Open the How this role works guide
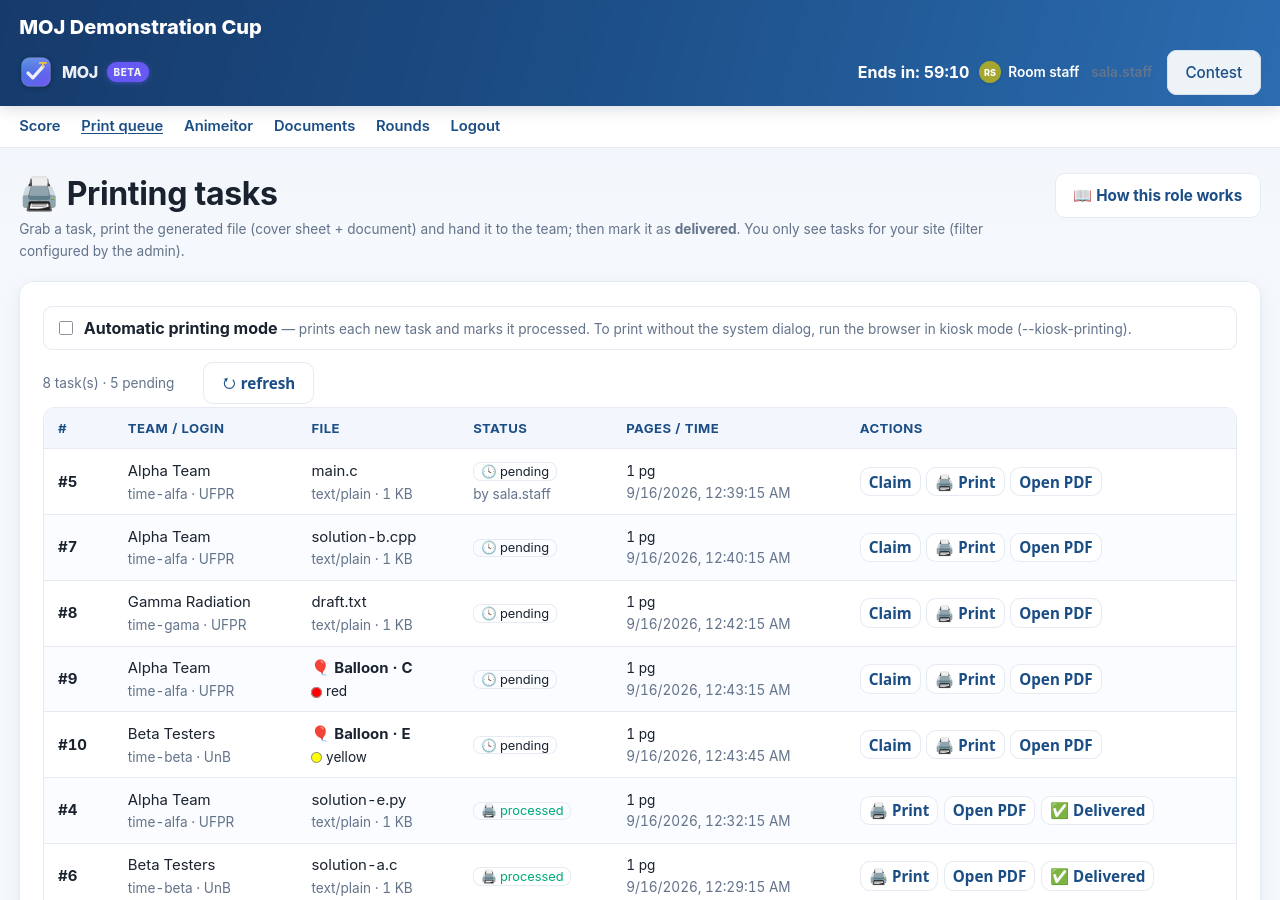The image size is (1280, 900). click(x=1157, y=195)
